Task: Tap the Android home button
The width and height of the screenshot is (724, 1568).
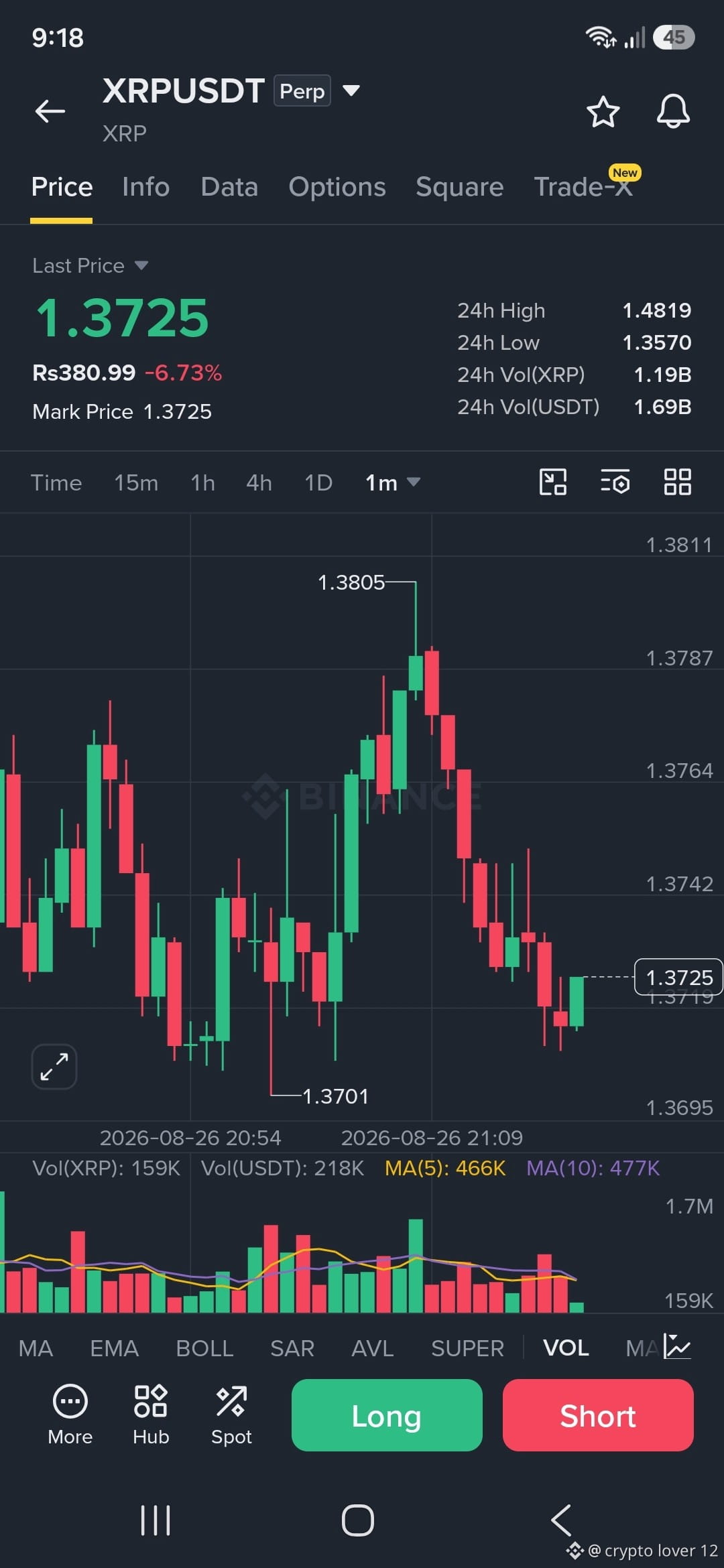Action: (x=358, y=1520)
